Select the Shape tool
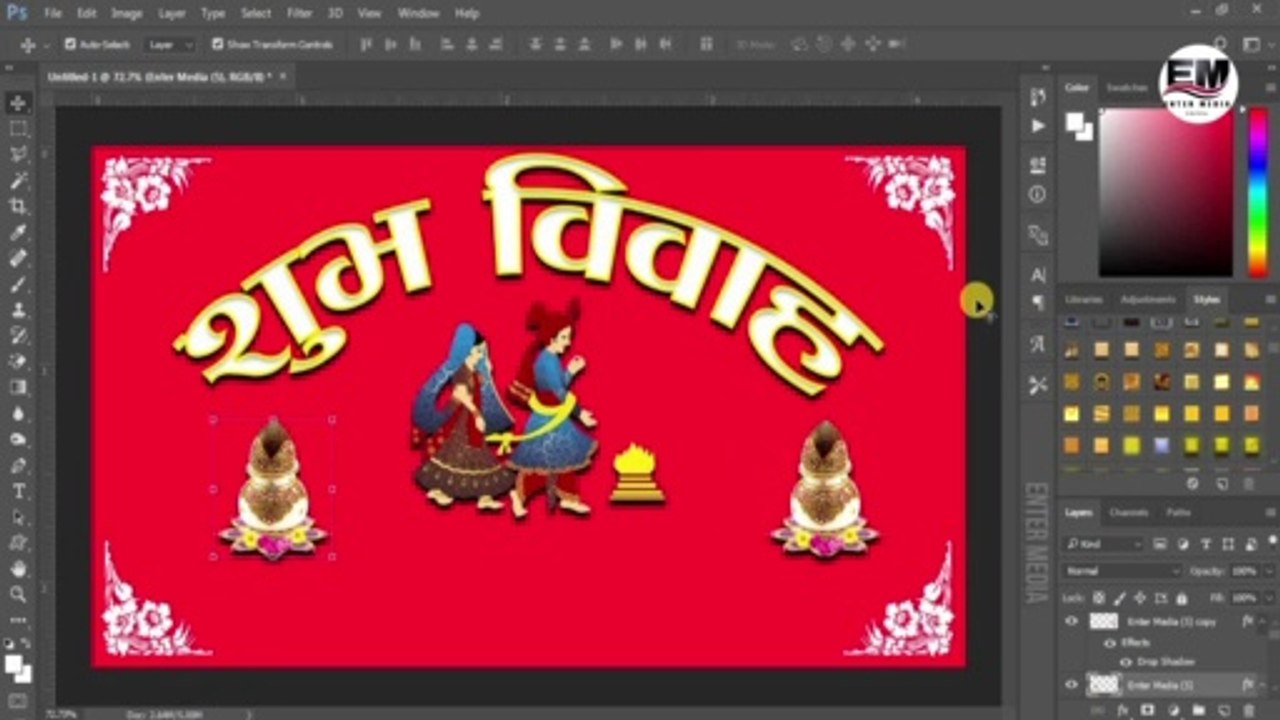The image size is (1280, 720). 18,543
